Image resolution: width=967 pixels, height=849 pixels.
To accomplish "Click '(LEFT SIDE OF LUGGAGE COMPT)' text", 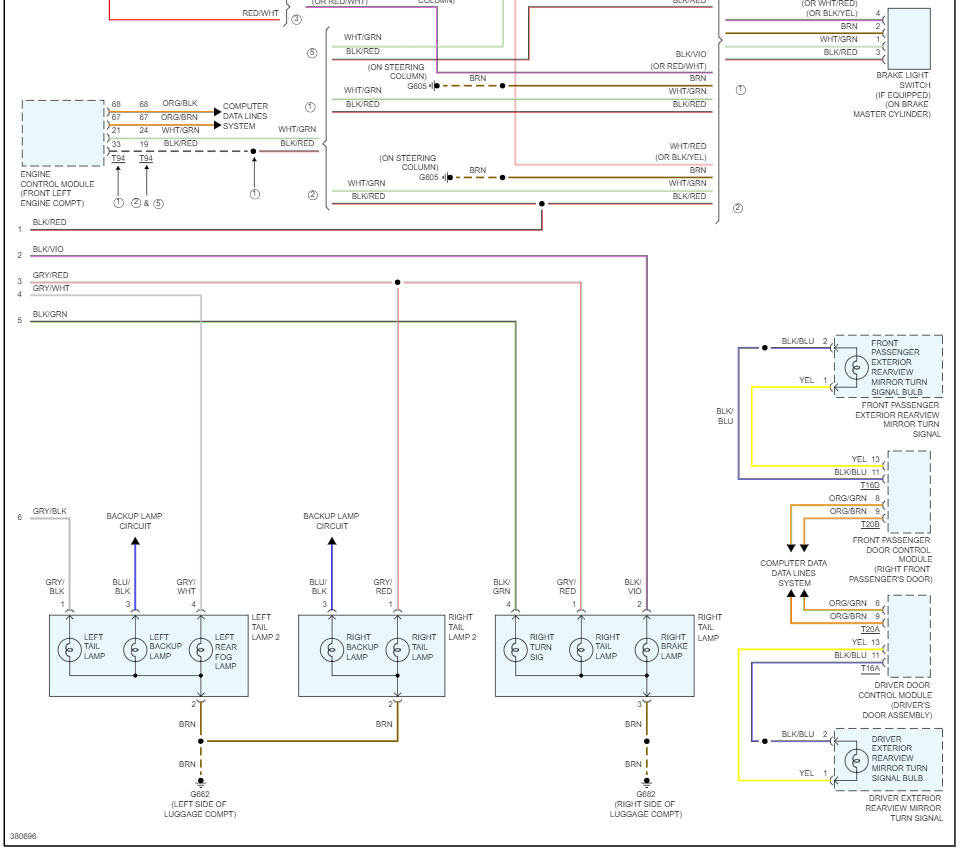I will pos(199,809).
